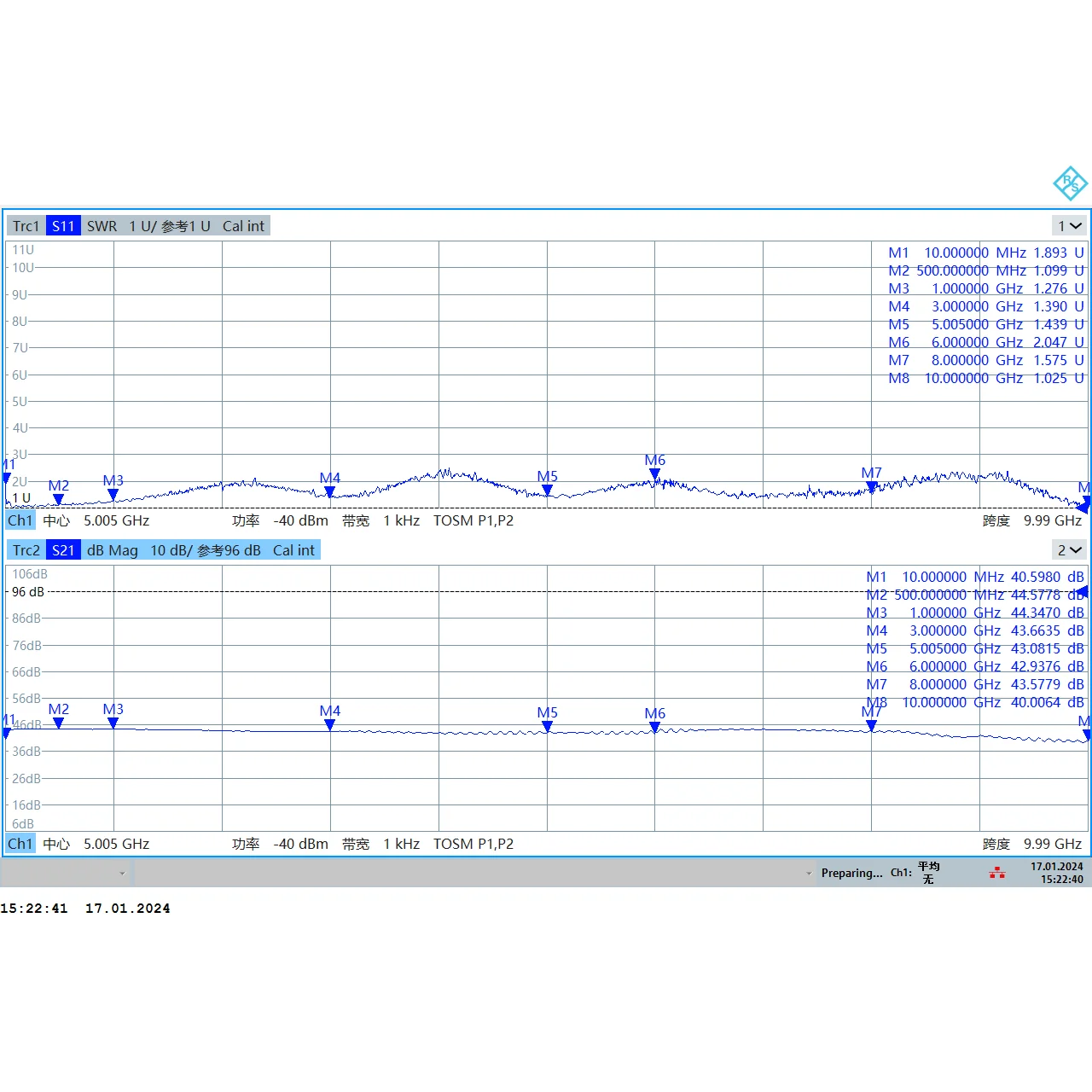Select marker M4 triangle on S21 trace
This screenshot has width=1092, height=1092.
[329, 725]
